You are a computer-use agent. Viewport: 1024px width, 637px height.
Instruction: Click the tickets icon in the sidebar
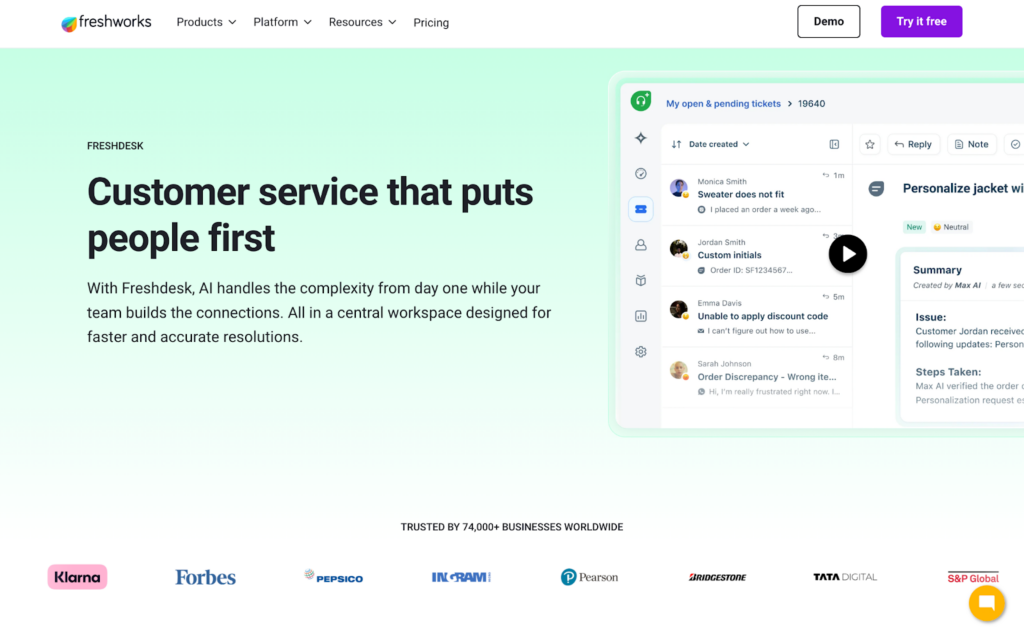641,209
